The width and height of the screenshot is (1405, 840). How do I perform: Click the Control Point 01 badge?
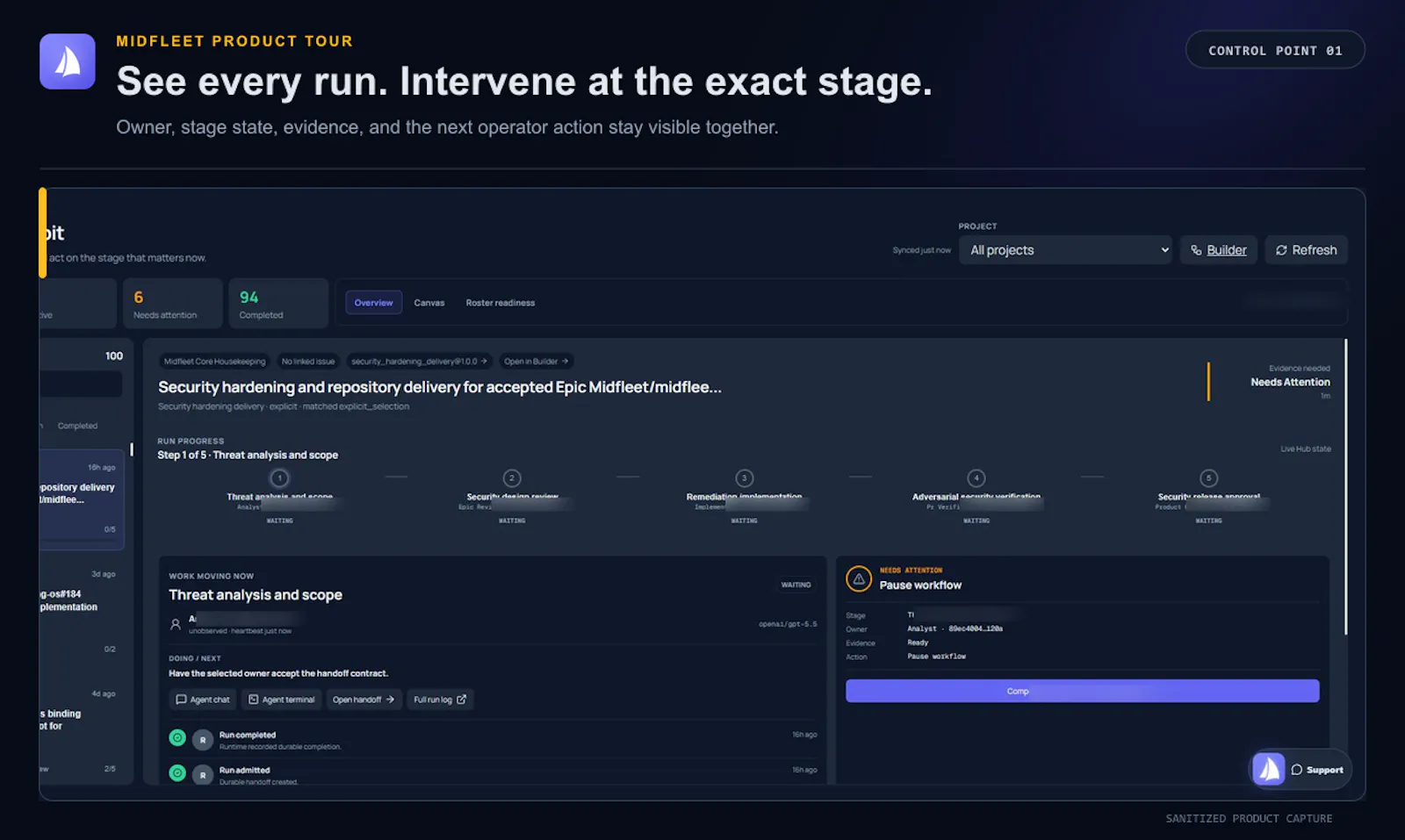click(x=1275, y=50)
